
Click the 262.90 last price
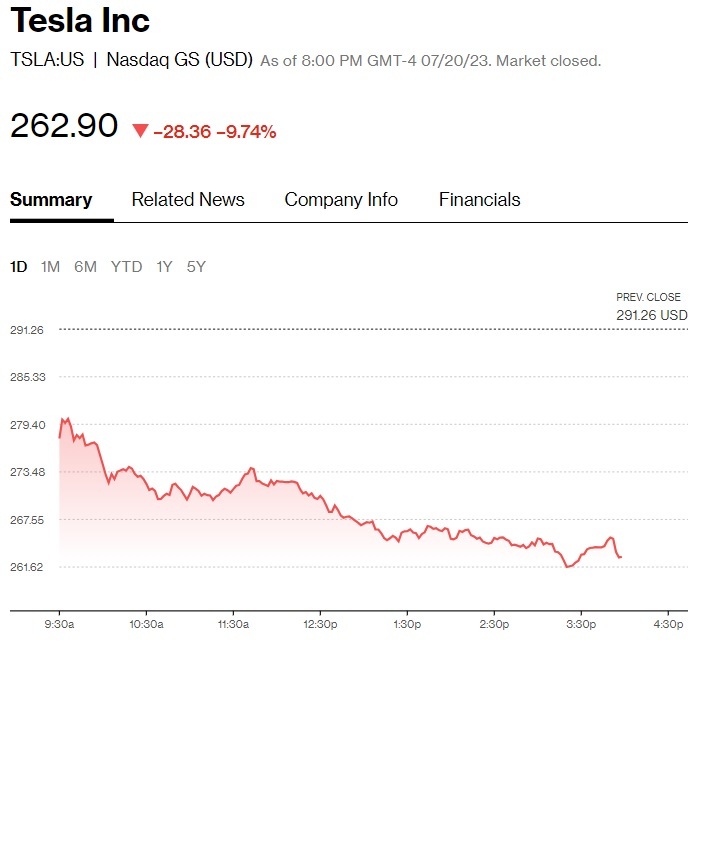click(64, 127)
